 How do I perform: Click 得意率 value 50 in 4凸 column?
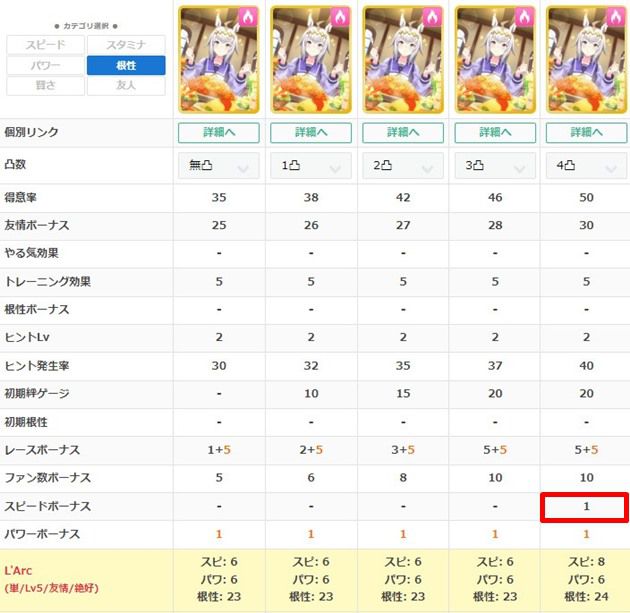pyautogui.click(x=587, y=198)
